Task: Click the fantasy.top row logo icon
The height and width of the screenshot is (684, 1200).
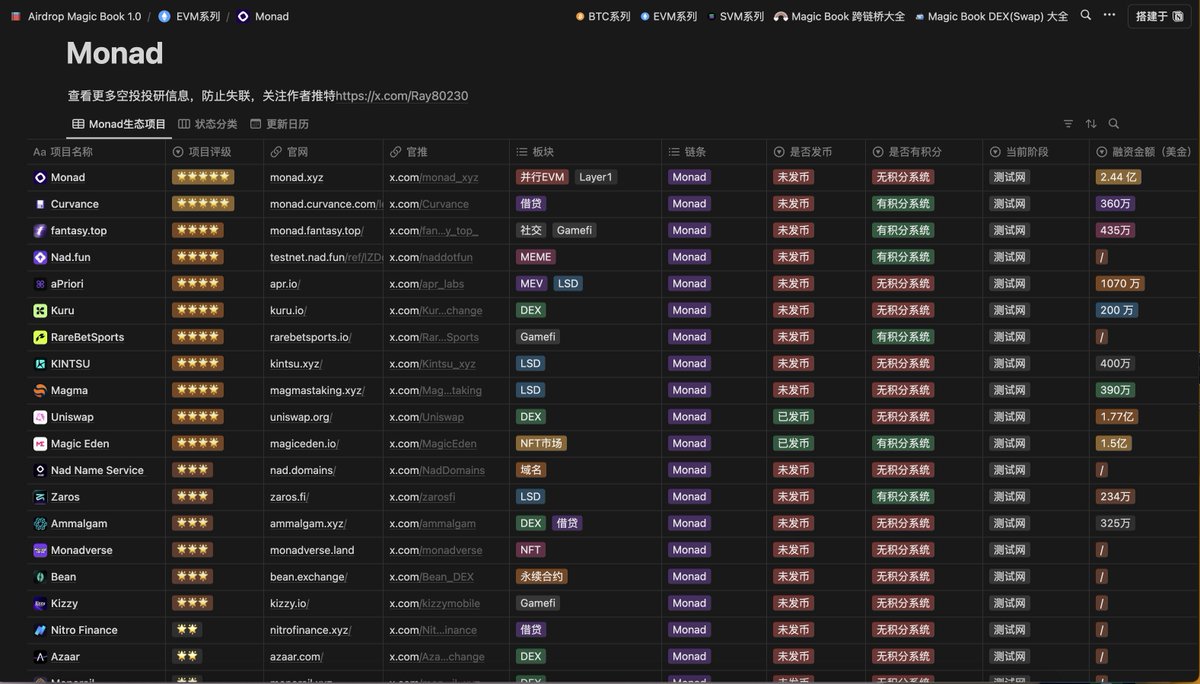Action: [x=40, y=230]
